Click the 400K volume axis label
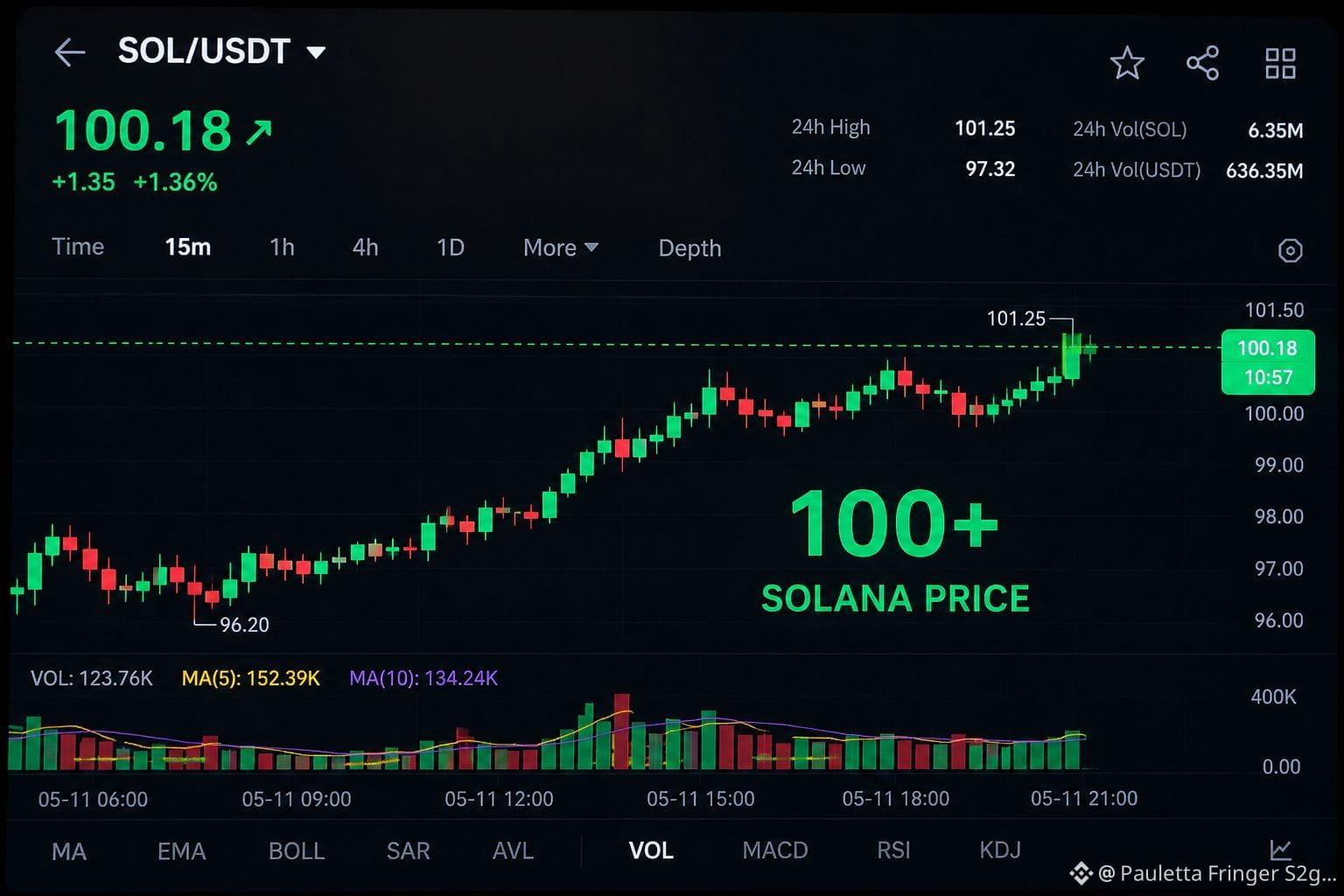The image size is (1344, 896). click(1273, 696)
